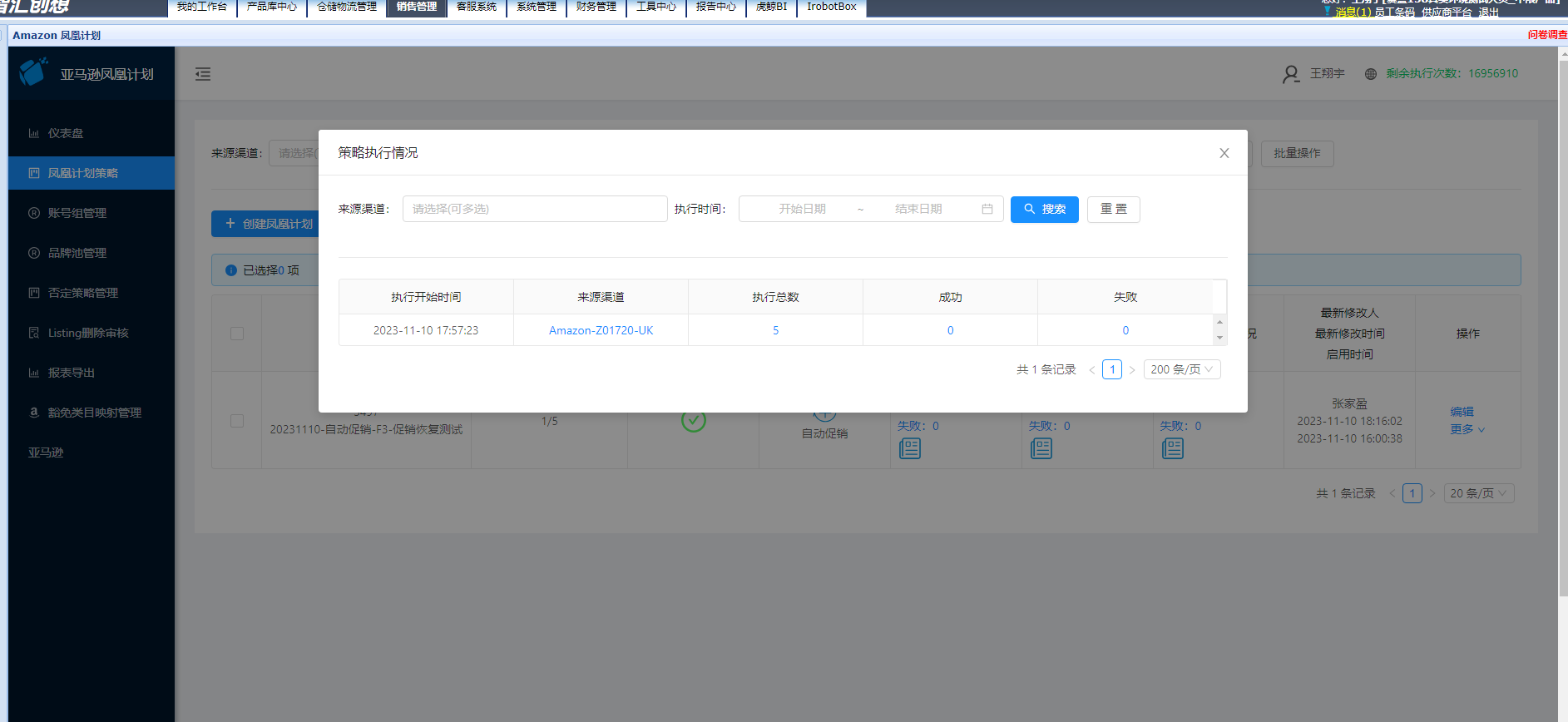Image resolution: width=1568 pixels, height=722 pixels.
Task: Open the 20 条/页 page size dropdown
Action: tap(1479, 493)
